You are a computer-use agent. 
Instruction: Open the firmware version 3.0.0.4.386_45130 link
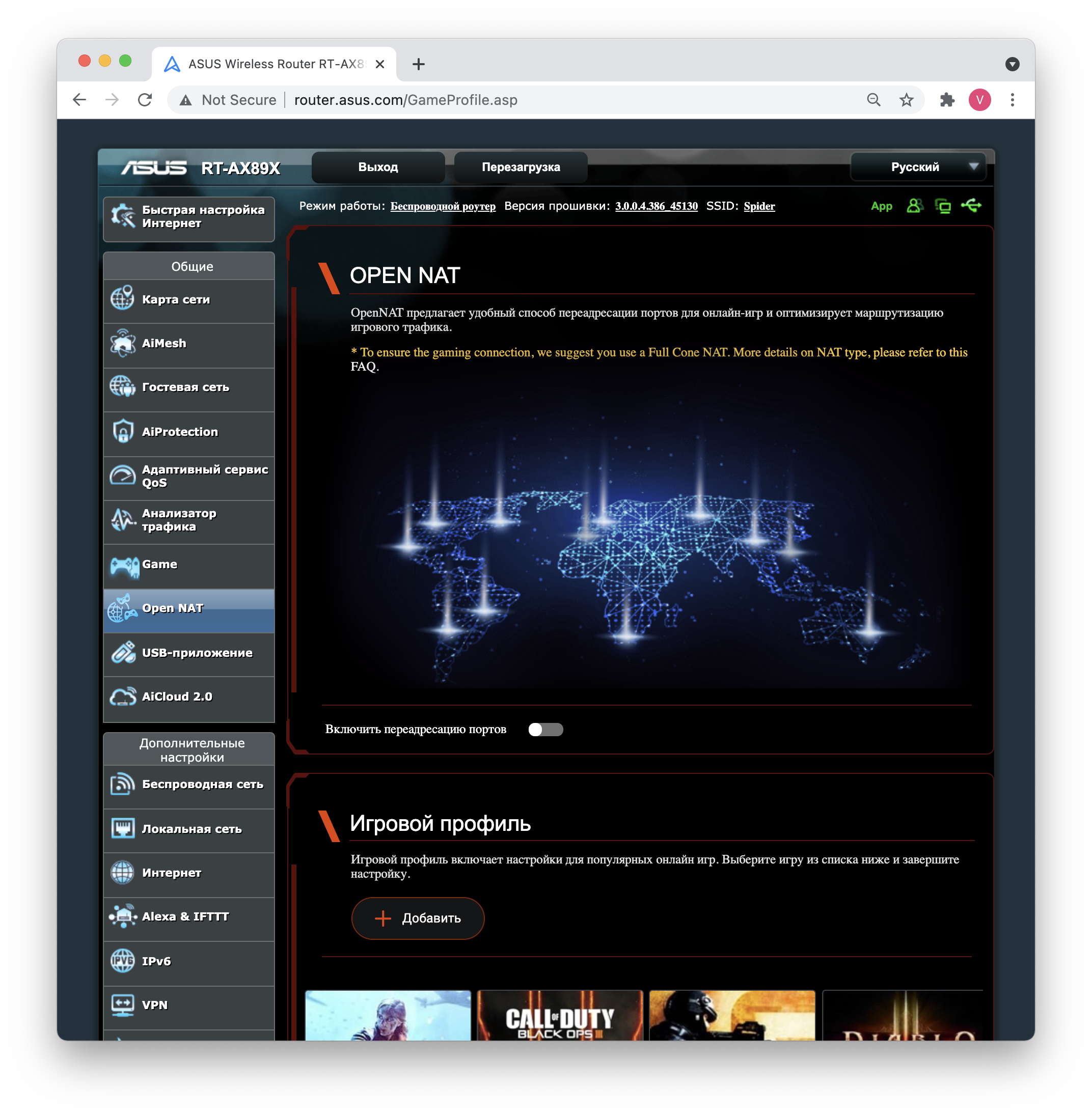(x=656, y=206)
